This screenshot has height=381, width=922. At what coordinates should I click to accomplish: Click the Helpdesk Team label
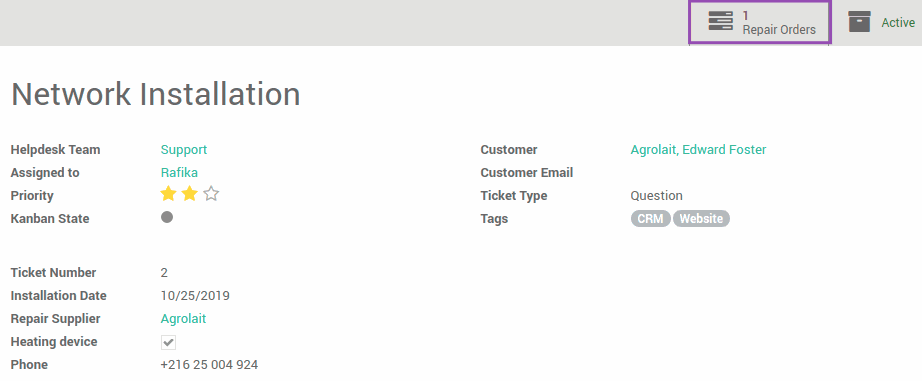click(x=55, y=149)
